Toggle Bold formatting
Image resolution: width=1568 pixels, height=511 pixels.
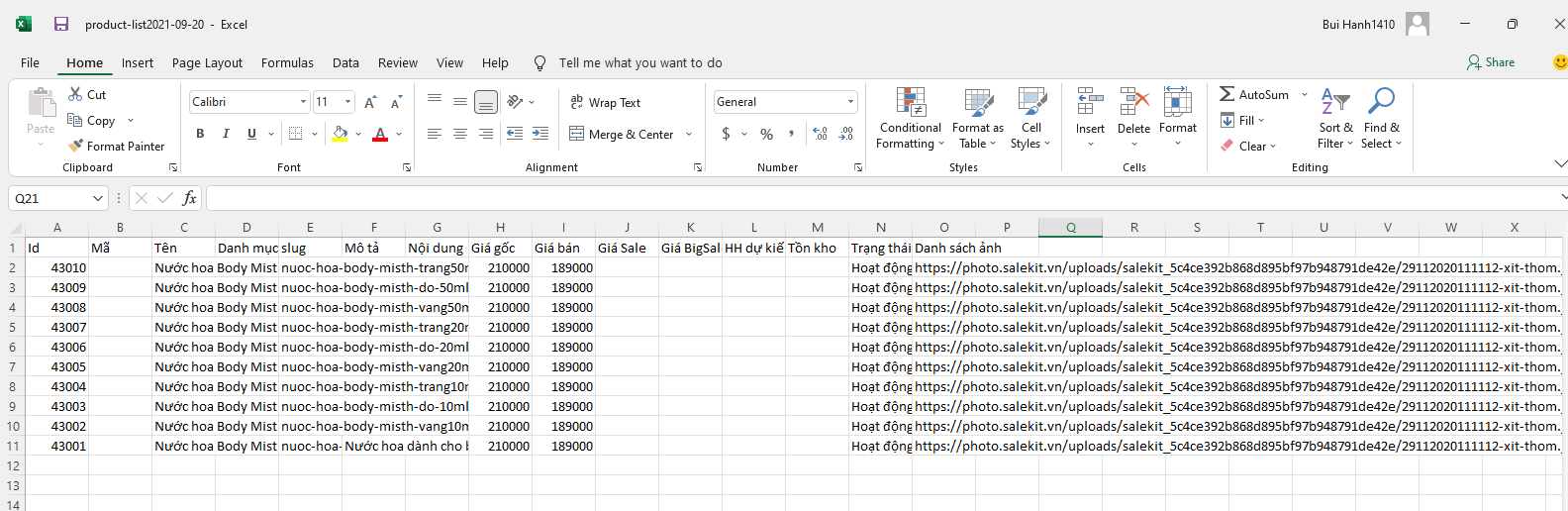(x=200, y=134)
